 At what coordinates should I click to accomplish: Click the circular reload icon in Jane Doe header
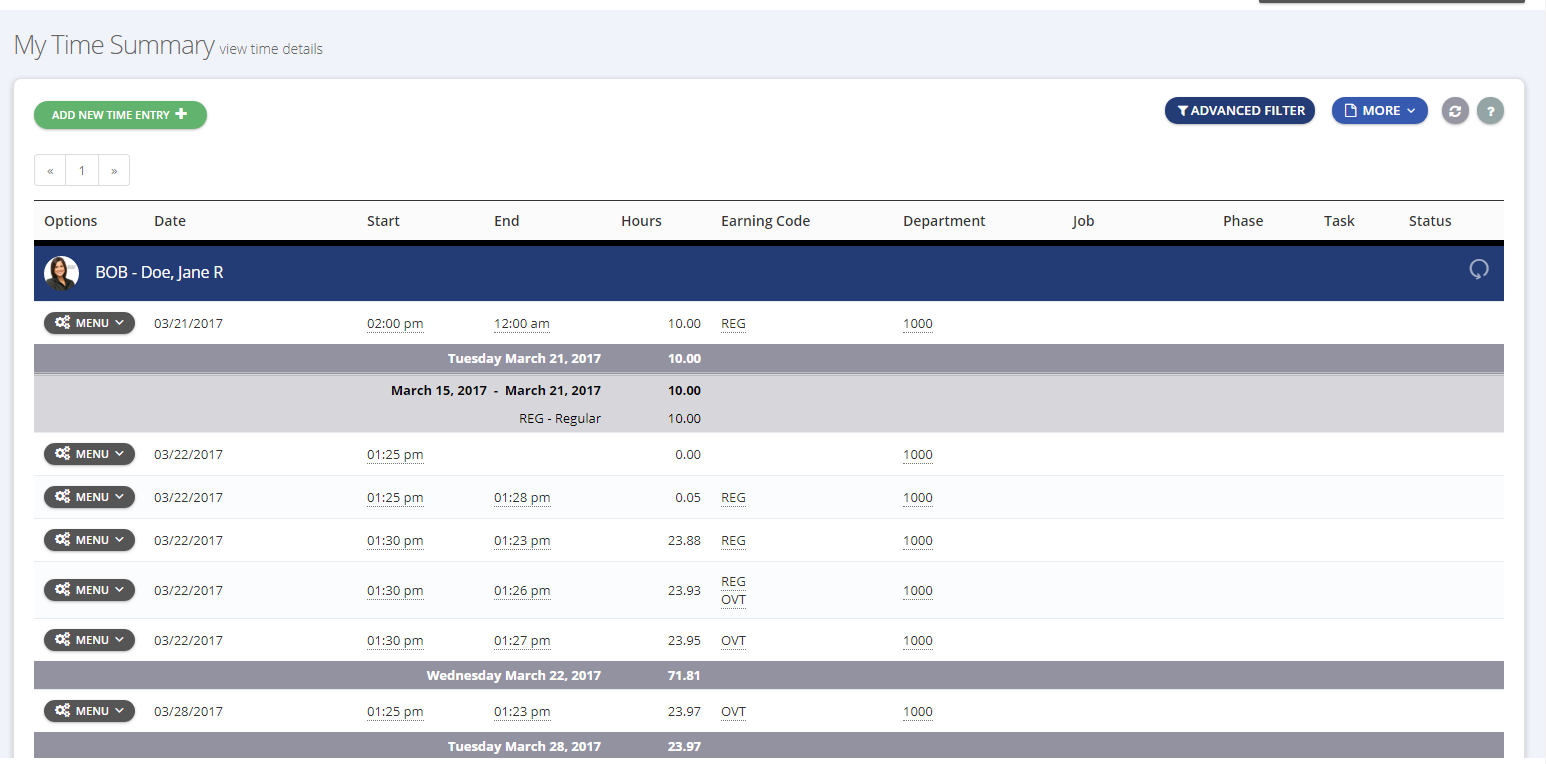pyautogui.click(x=1479, y=269)
